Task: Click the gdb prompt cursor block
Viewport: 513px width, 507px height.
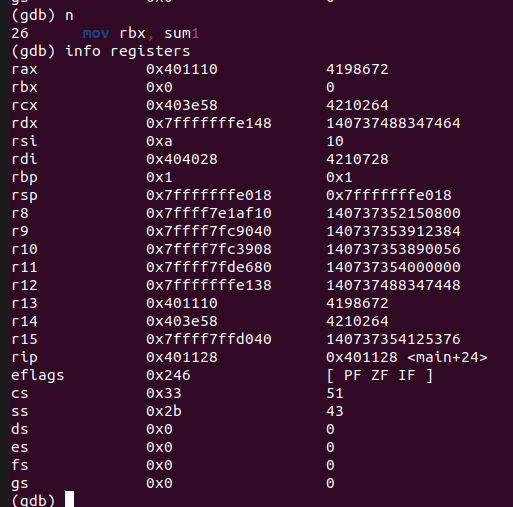Action: tap(69, 499)
